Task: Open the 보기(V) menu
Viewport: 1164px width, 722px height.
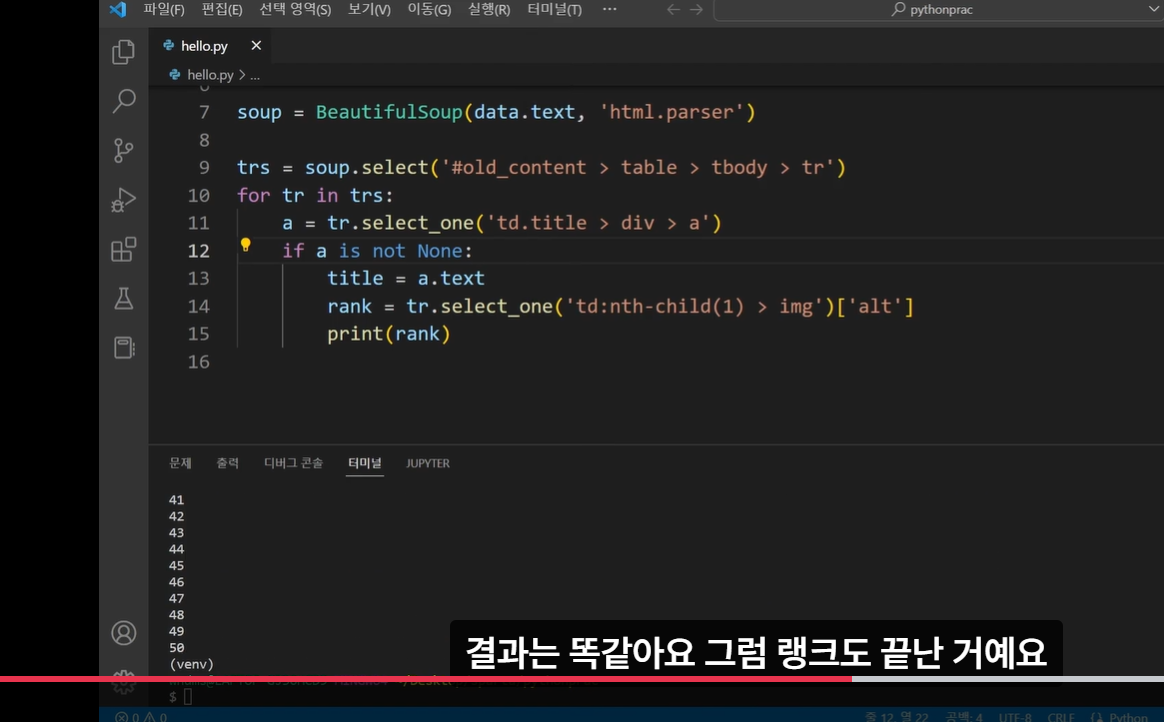Action: (369, 10)
